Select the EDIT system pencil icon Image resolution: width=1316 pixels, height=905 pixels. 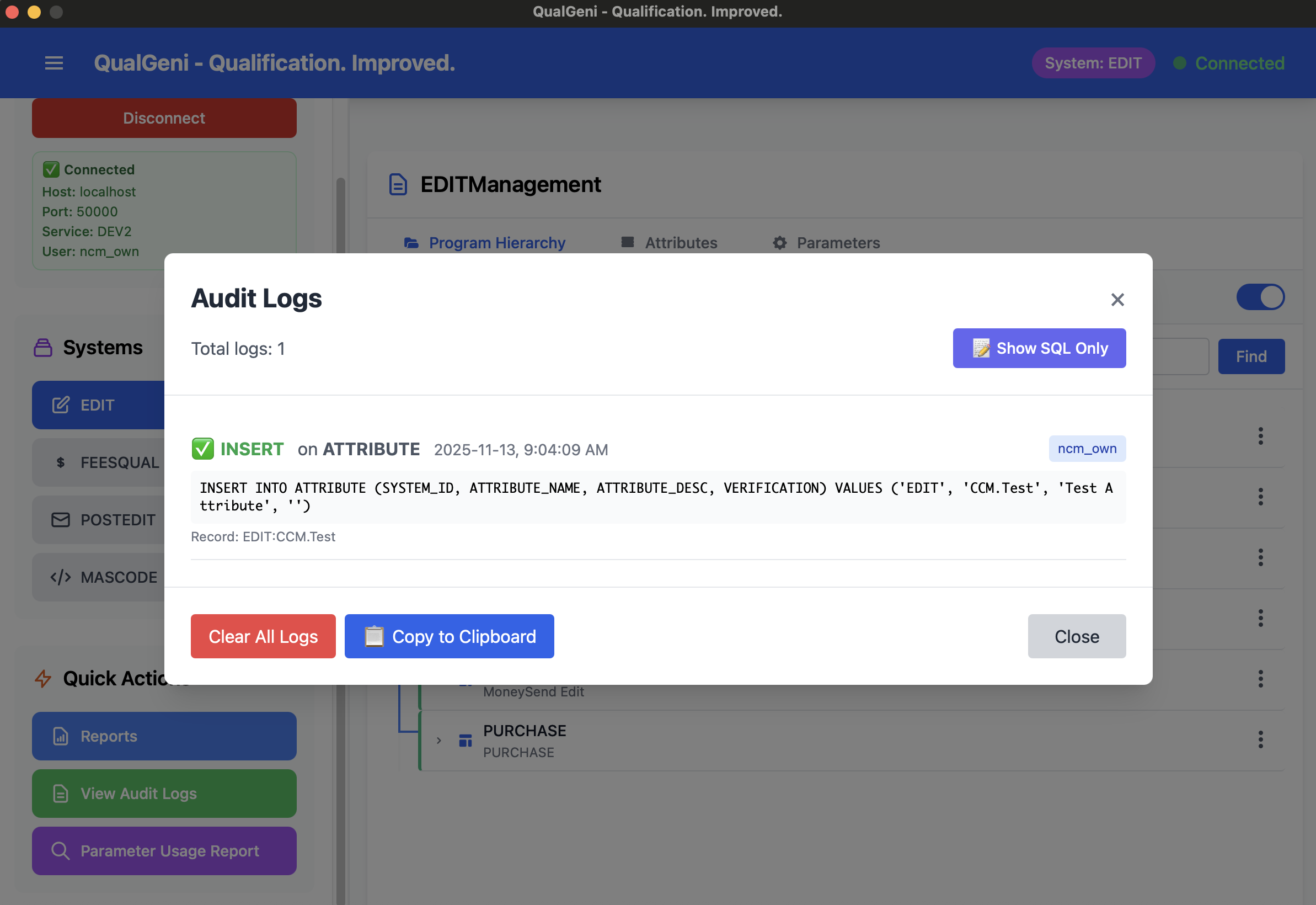(x=60, y=405)
